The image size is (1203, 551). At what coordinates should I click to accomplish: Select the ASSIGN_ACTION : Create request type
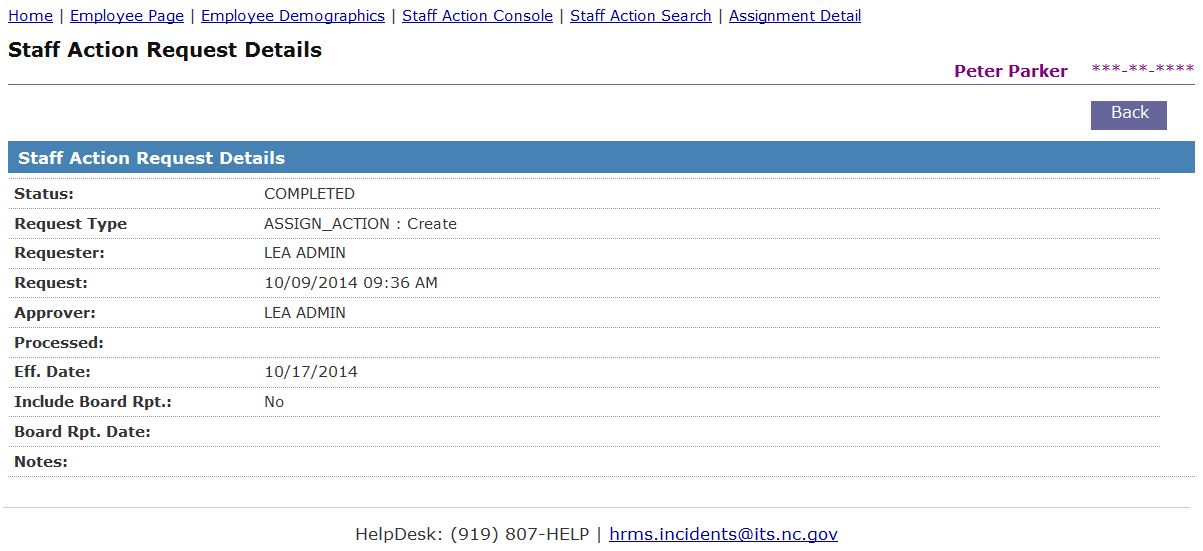pyautogui.click(x=360, y=224)
